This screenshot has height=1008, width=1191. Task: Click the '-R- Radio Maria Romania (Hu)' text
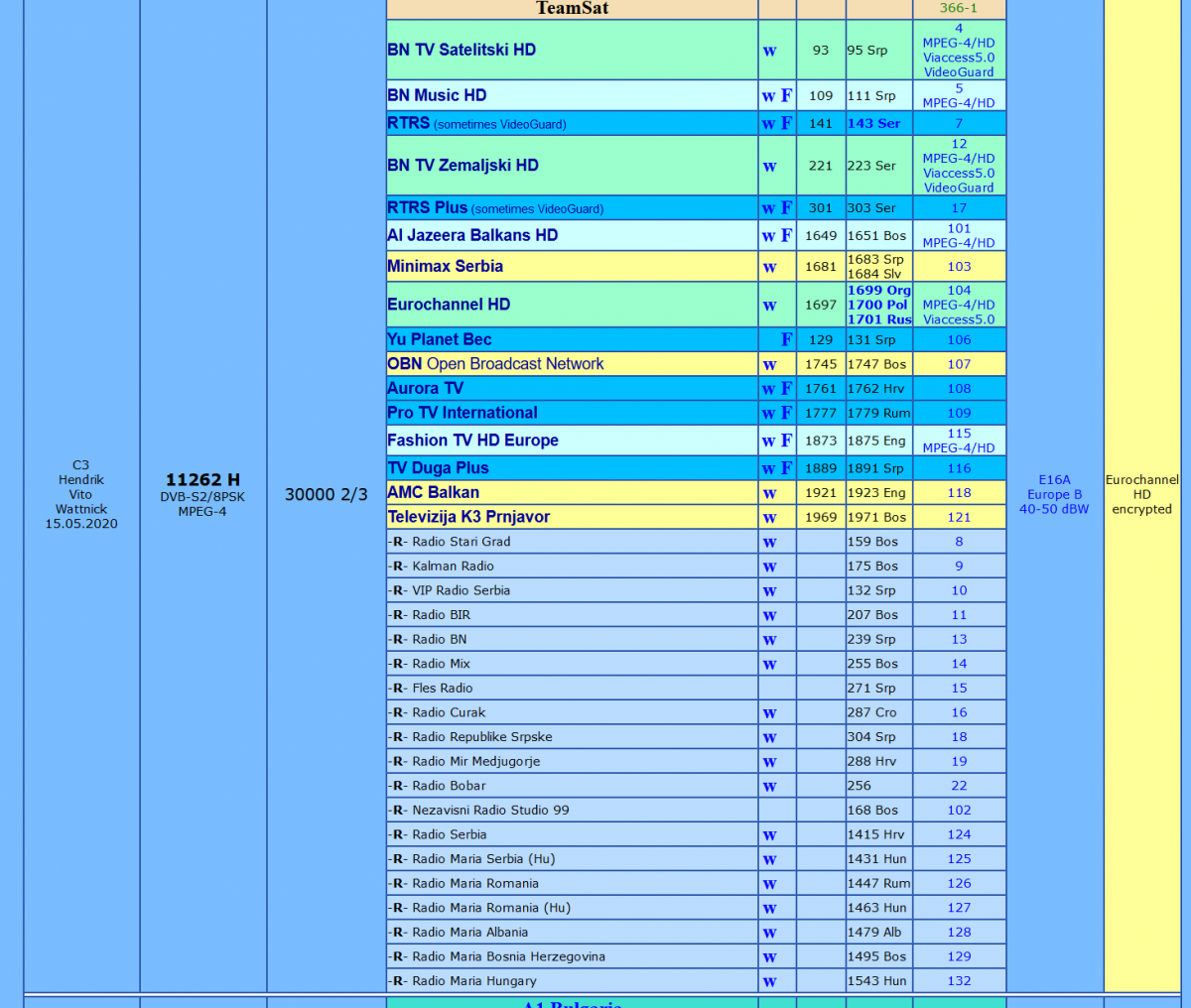(478, 908)
